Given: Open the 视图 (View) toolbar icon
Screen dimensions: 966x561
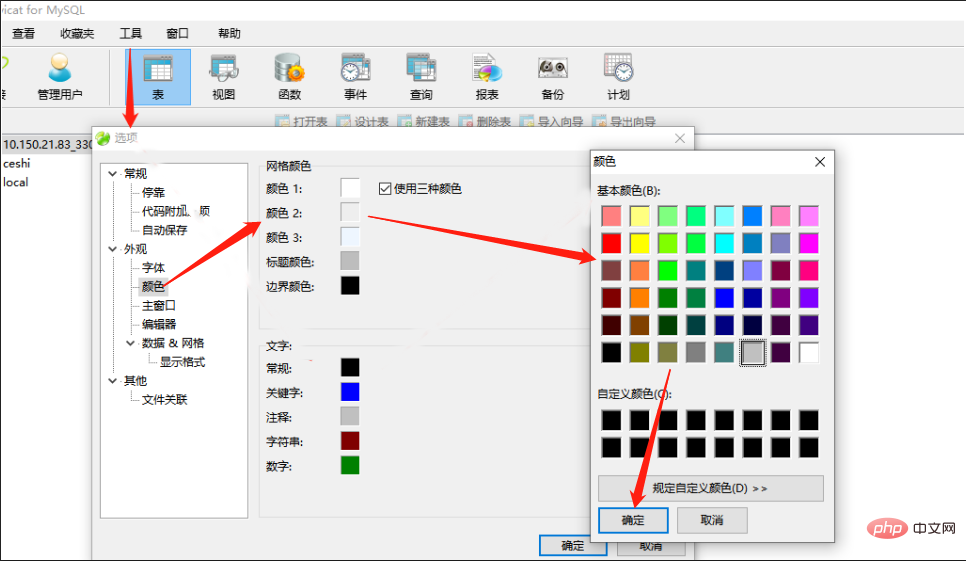Looking at the screenshot, I should pyautogui.click(x=224, y=77).
